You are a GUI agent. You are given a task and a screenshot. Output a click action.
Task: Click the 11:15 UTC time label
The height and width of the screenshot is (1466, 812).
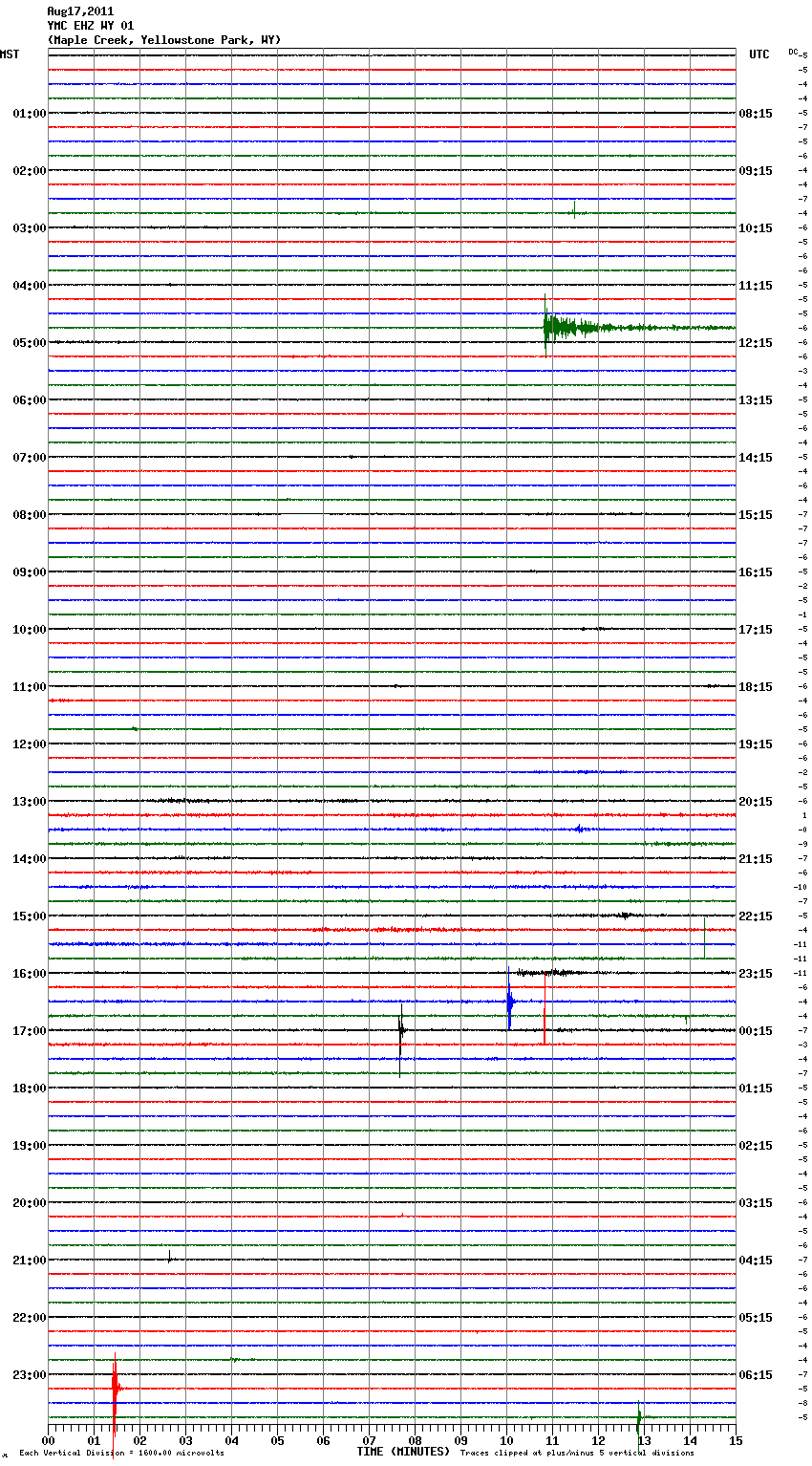[x=756, y=286]
